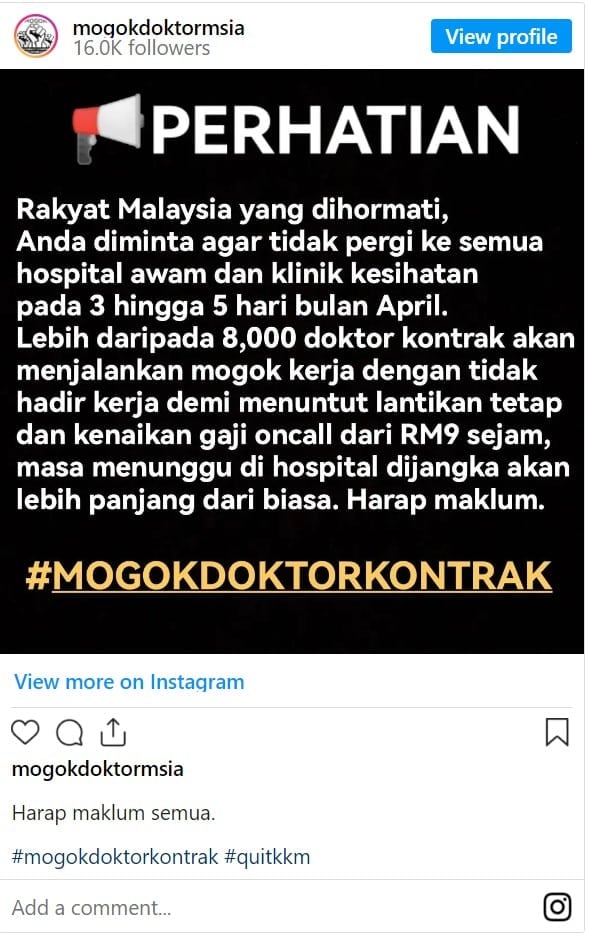Click the Instagram logo icon
589x936 pixels.
557,907
